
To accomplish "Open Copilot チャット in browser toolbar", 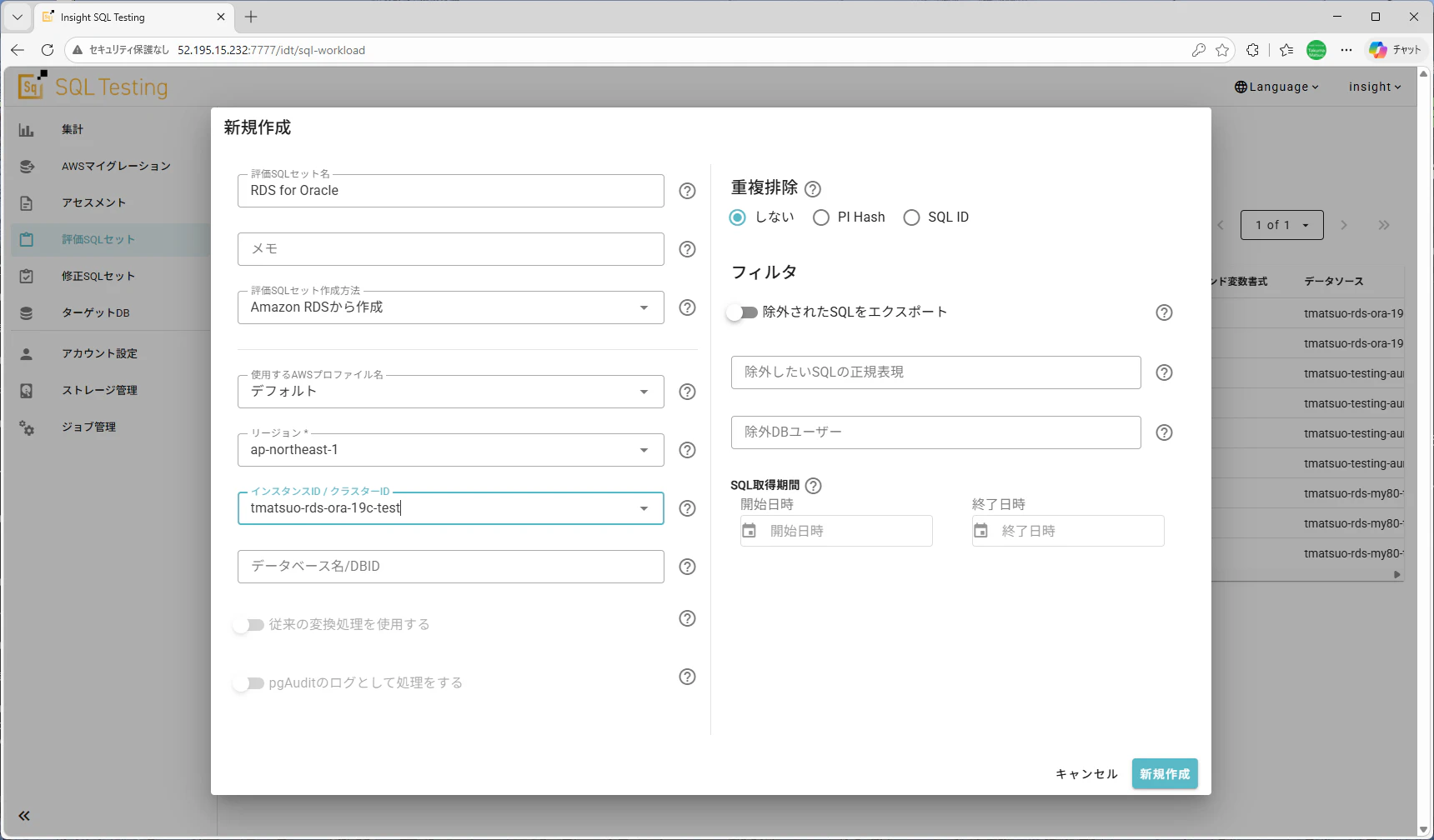I will (1395, 50).
